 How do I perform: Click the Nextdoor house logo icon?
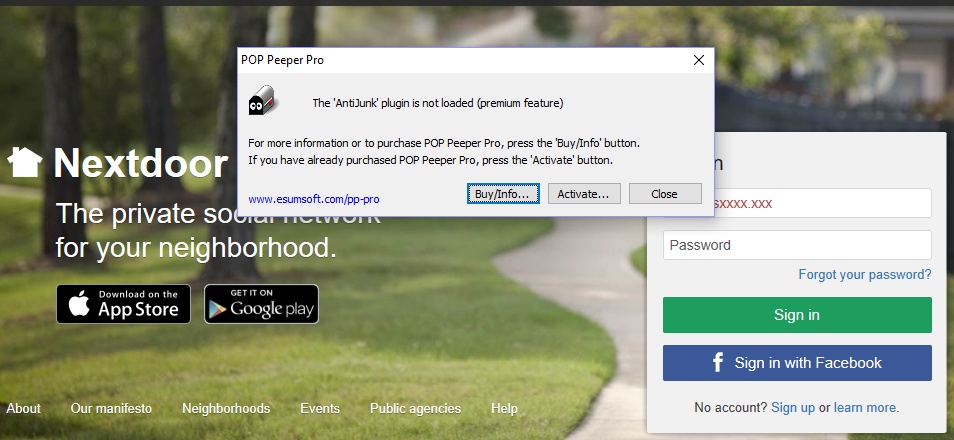pos(25,163)
